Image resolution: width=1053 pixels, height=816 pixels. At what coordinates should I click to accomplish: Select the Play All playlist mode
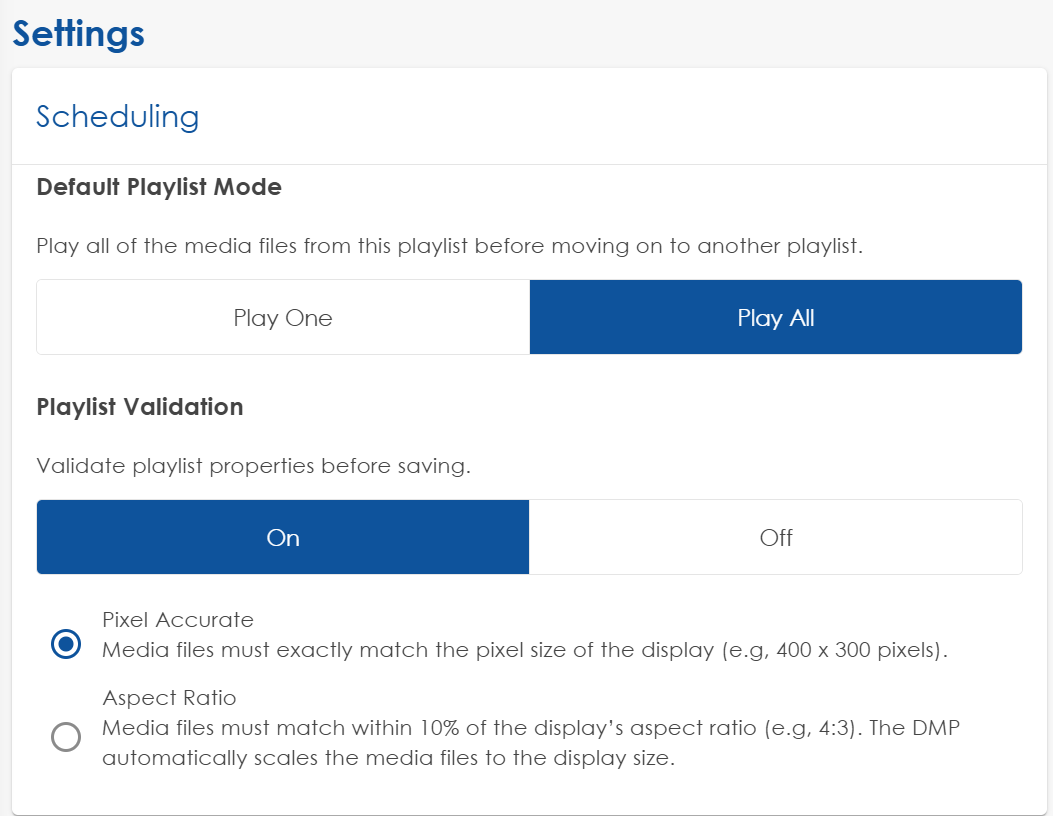(775, 317)
